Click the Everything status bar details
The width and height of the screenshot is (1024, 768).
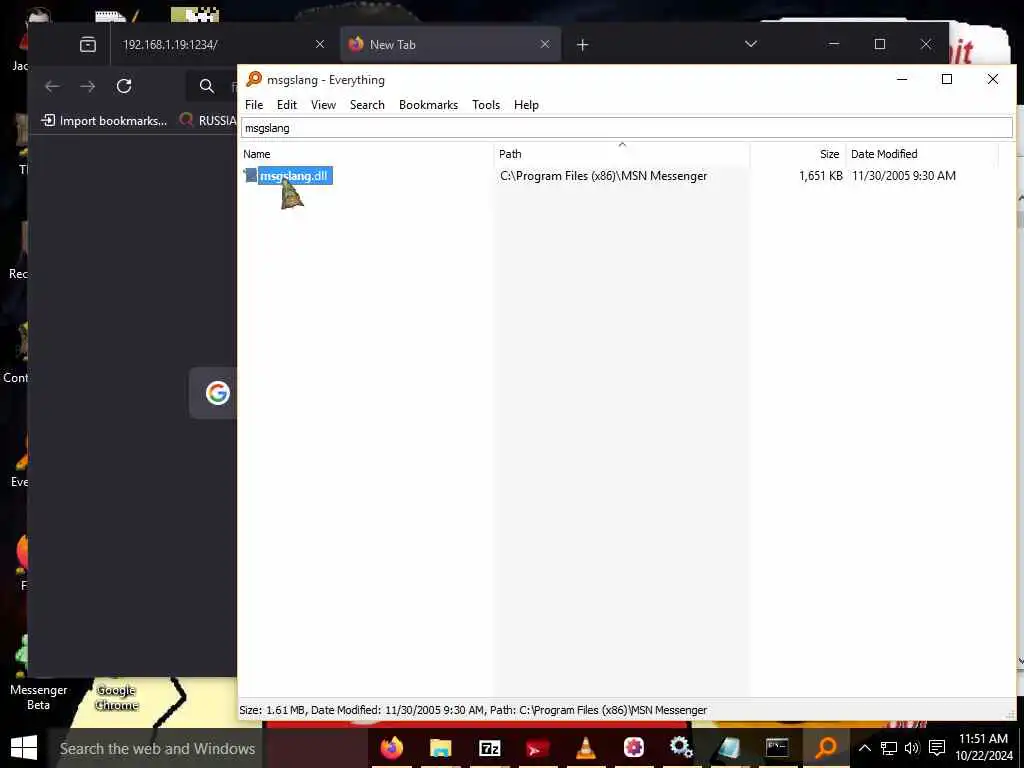[473, 710]
